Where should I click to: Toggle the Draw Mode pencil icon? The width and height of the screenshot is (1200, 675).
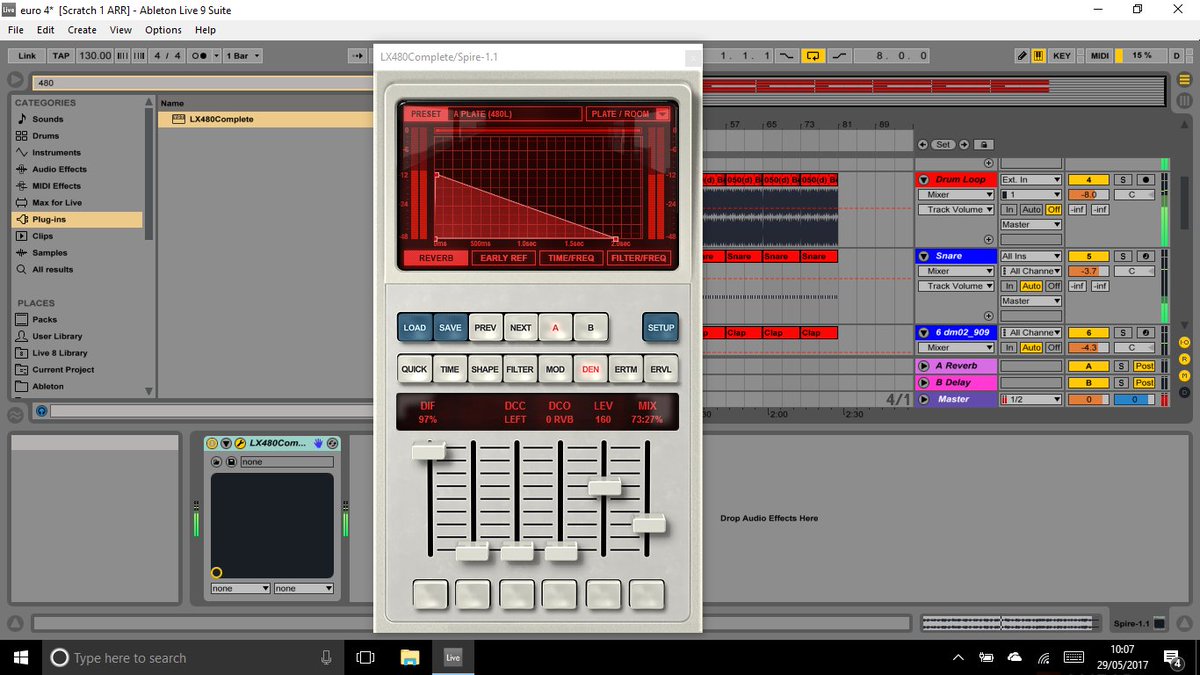coord(1022,56)
